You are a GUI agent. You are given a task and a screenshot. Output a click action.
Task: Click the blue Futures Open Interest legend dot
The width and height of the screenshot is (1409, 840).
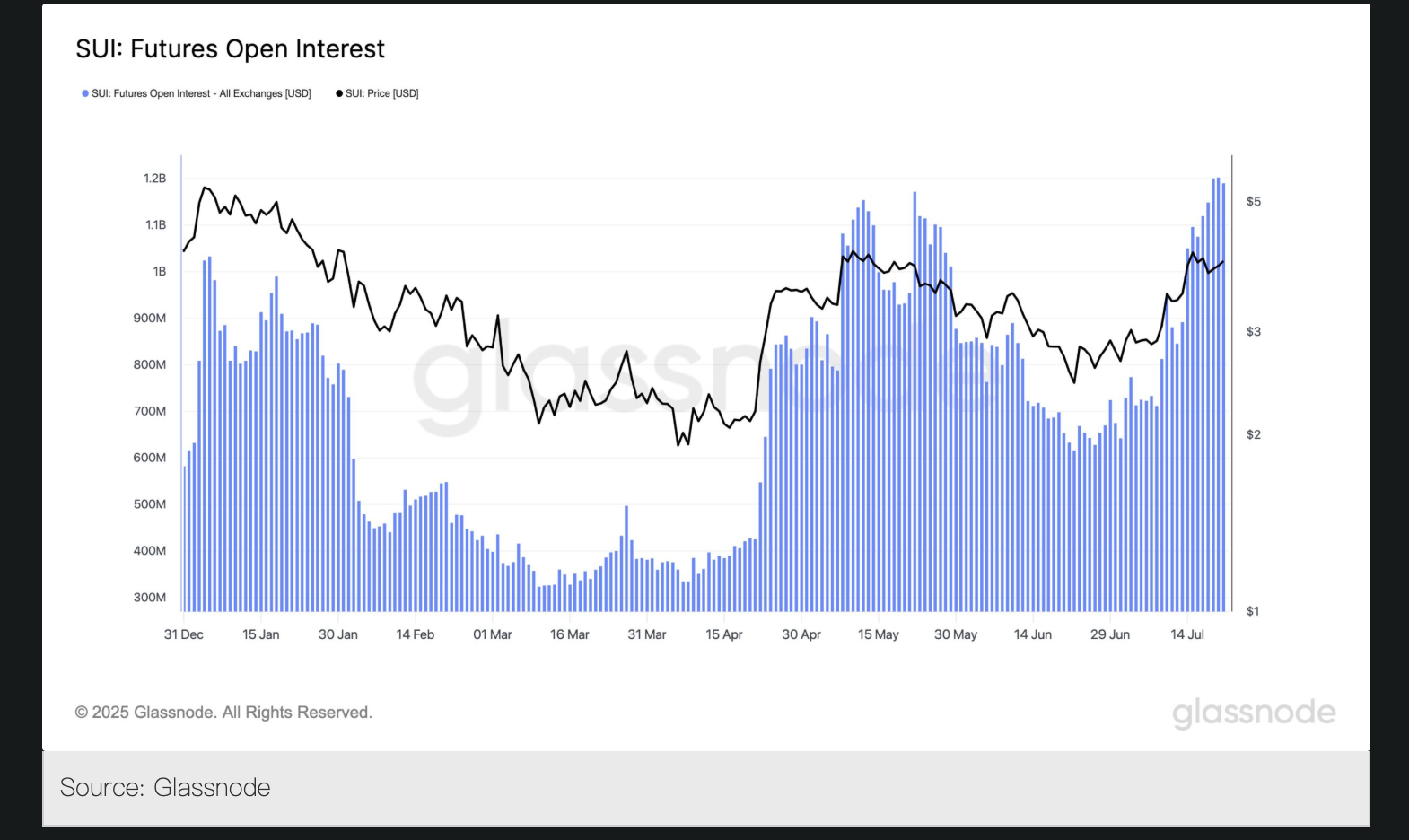[85, 93]
